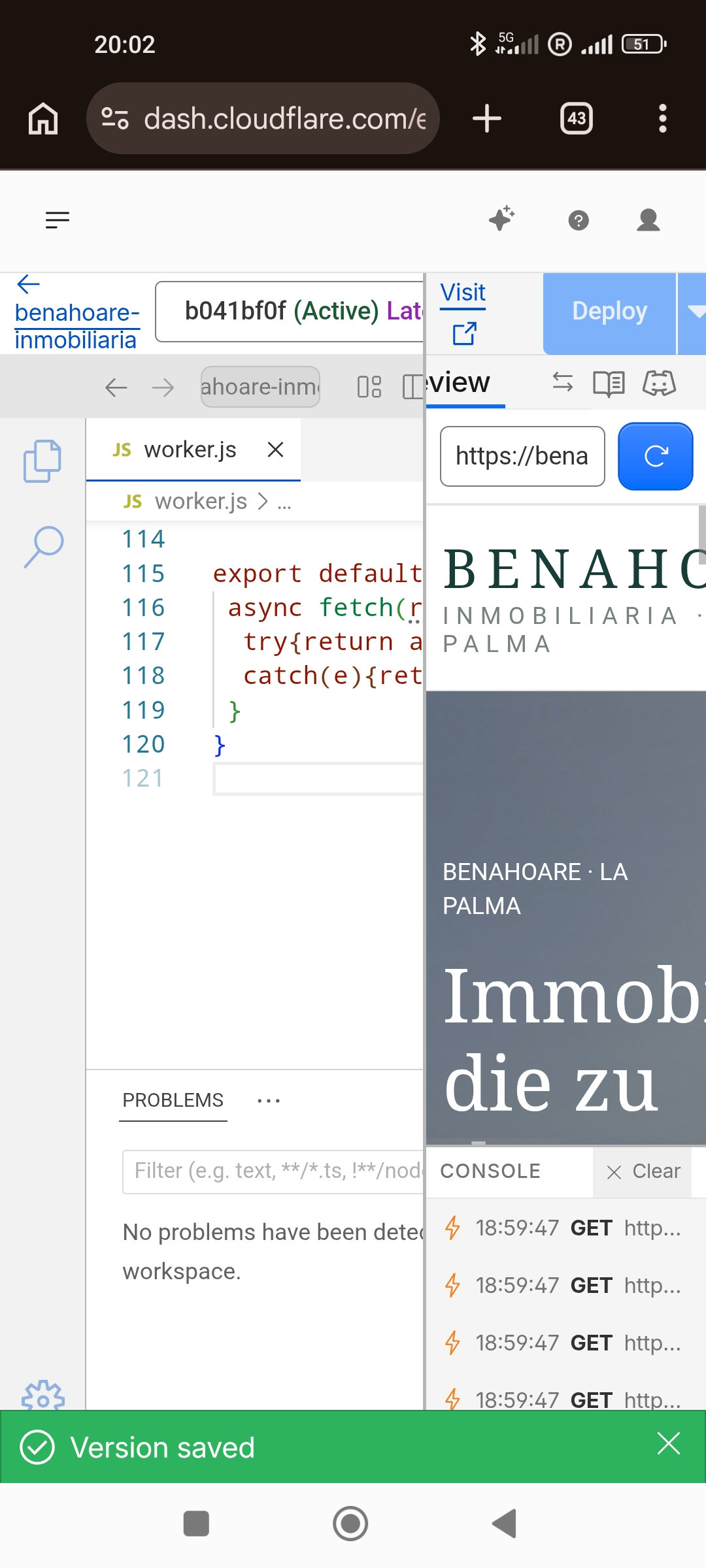Image resolution: width=706 pixels, height=1568 pixels.
Task: Expand breadcrumb chevron after worker.js
Action: click(x=263, y=501)
